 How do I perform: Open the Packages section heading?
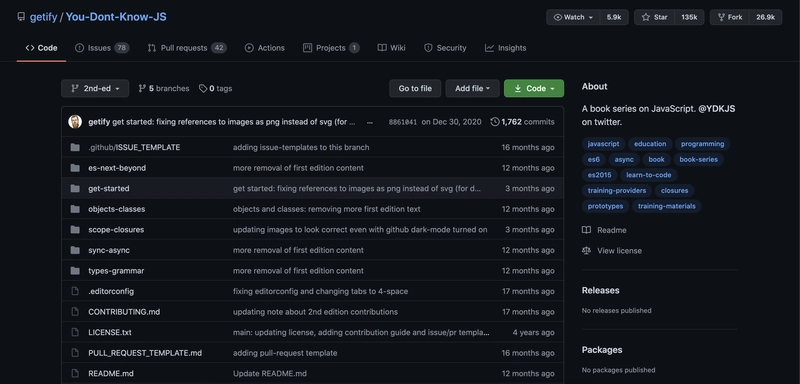click(602, 350)
